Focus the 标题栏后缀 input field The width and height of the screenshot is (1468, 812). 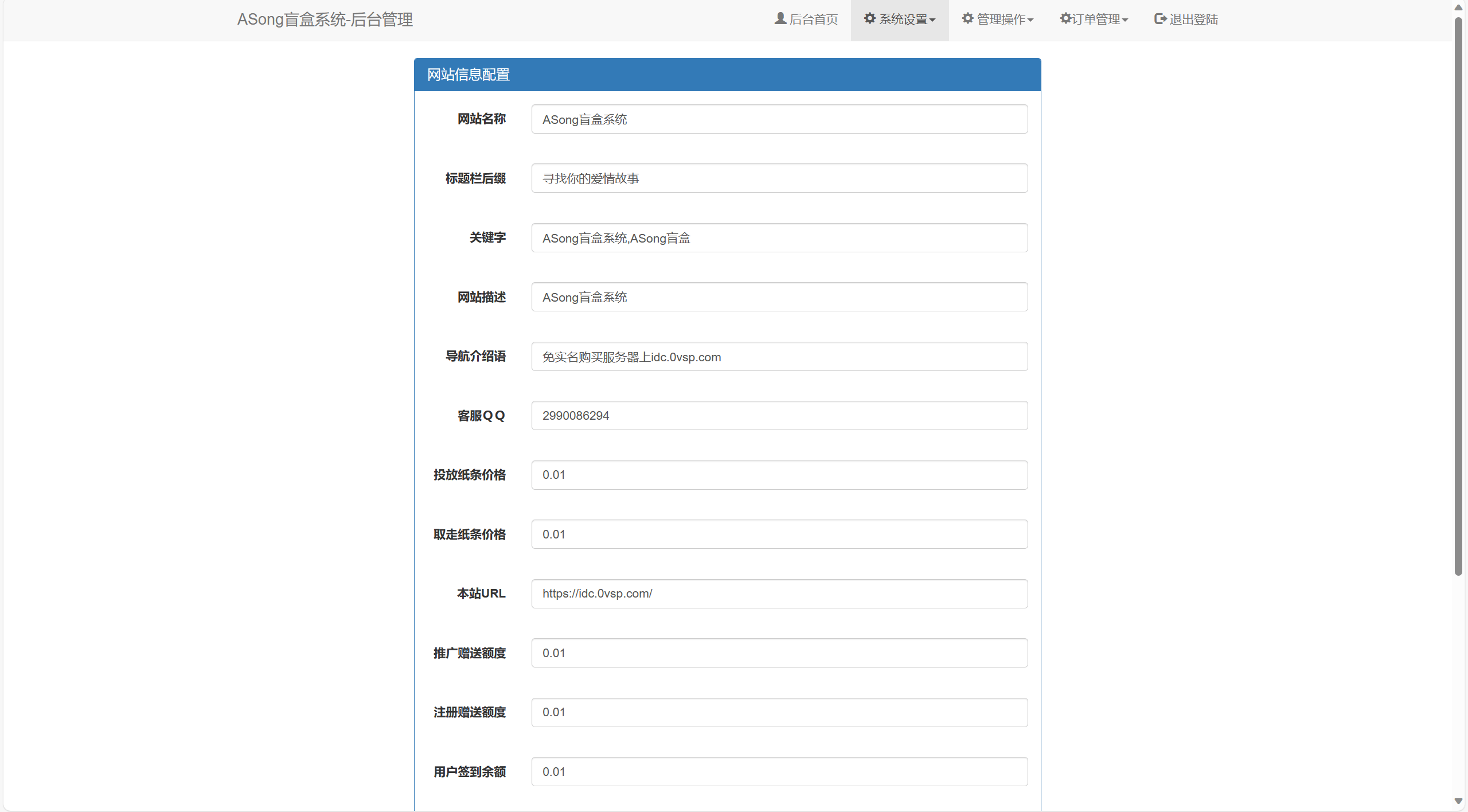(x=779, y=178)
